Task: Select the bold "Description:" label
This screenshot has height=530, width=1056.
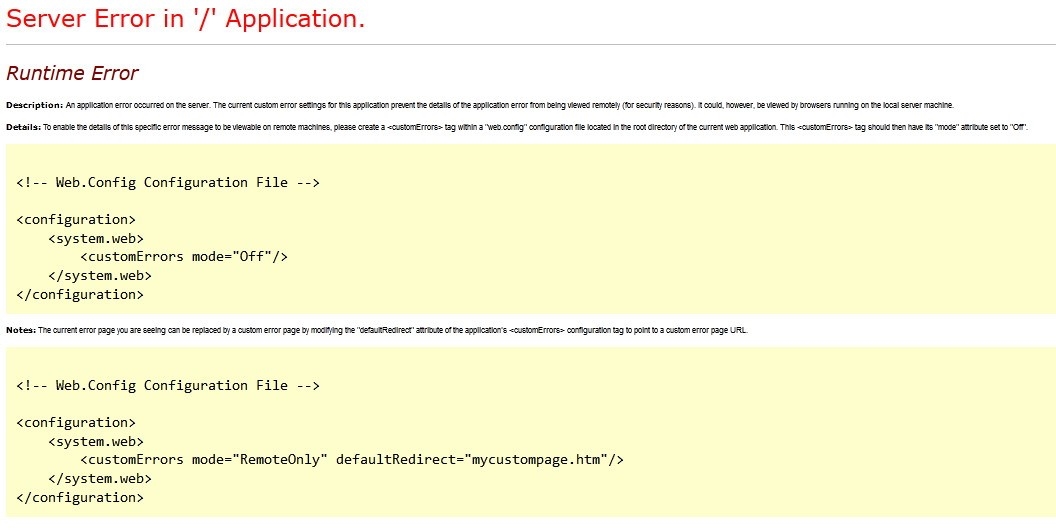Action: pyautogui.click(x=34, y=105)
